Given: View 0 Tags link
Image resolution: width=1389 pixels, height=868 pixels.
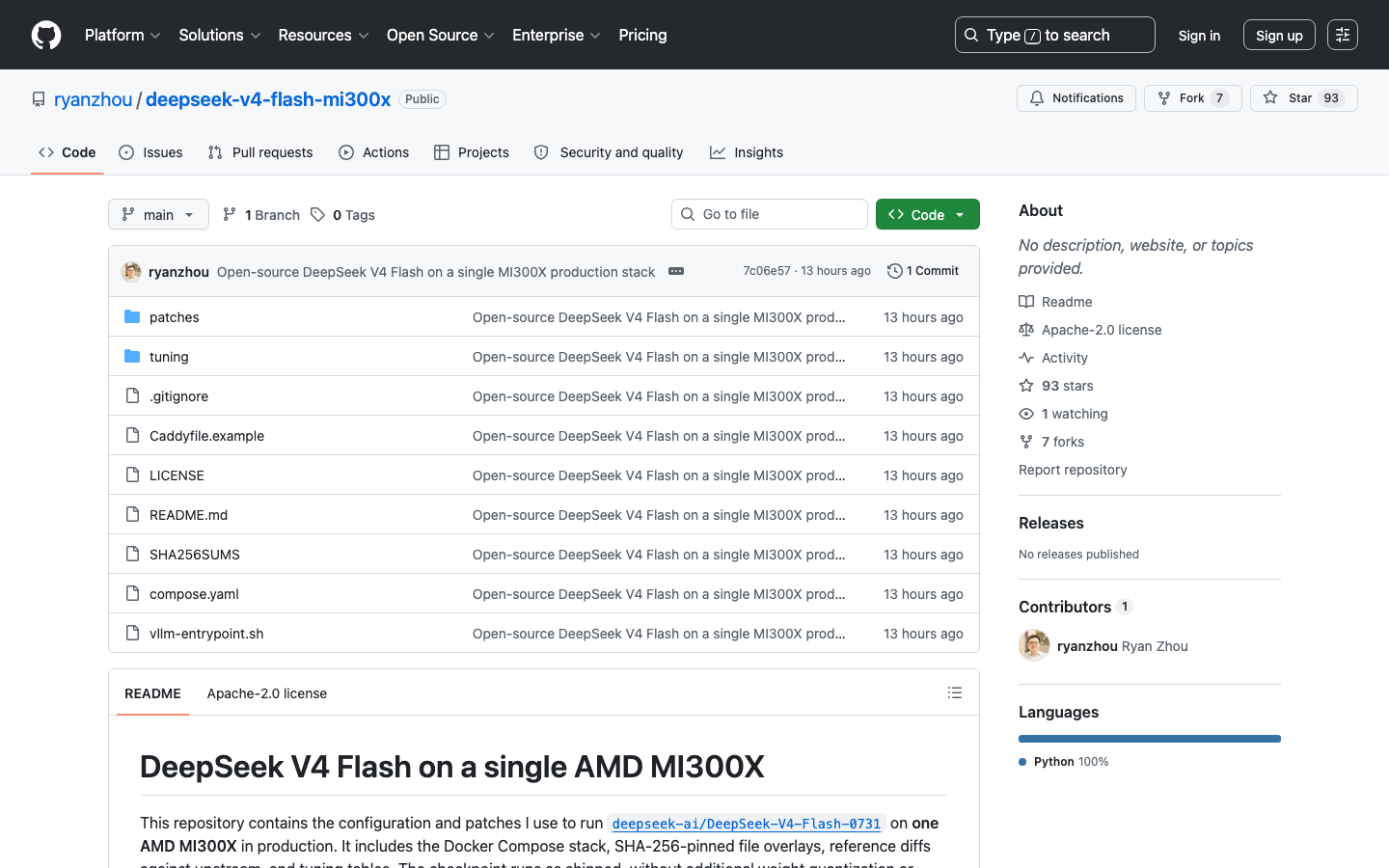Looking at the screenshot, I should (x=342, y=215).
